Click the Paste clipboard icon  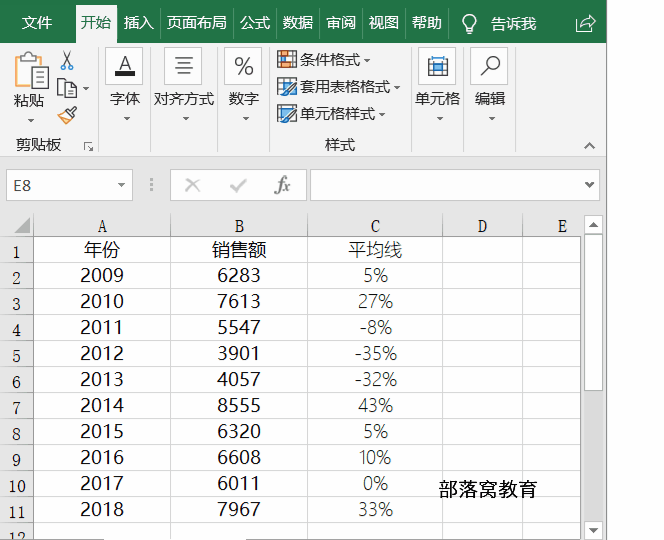(x=29, y=71)
